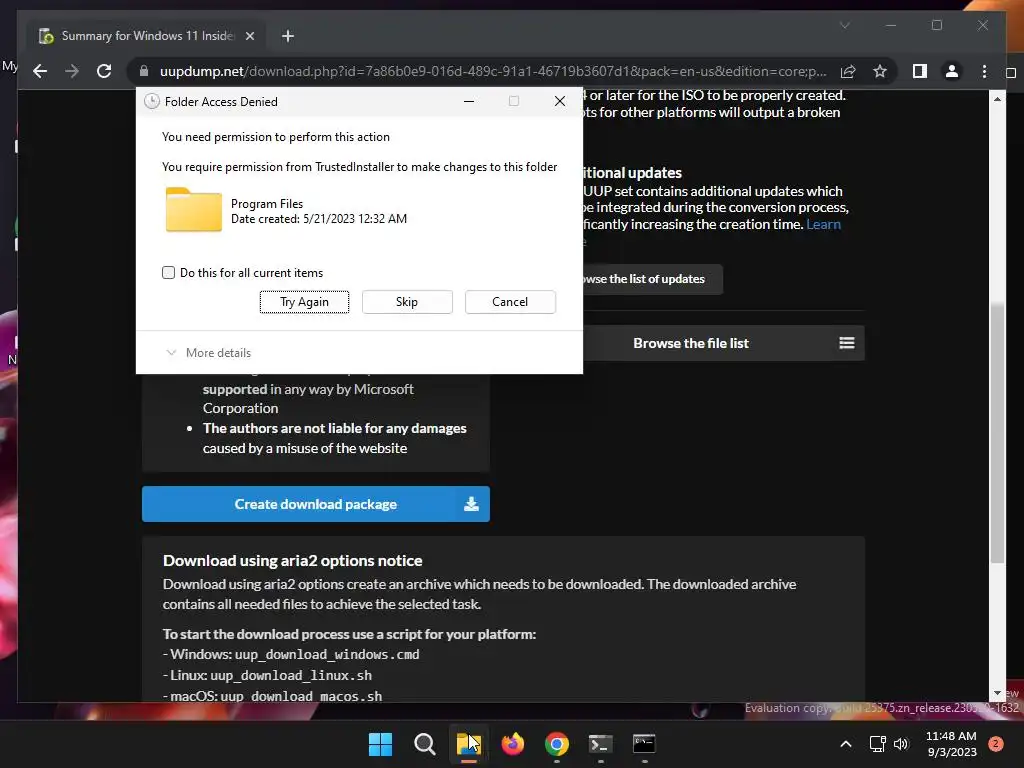Open taskbar Search
1024x768 pixels.
(x=424, y=744)
